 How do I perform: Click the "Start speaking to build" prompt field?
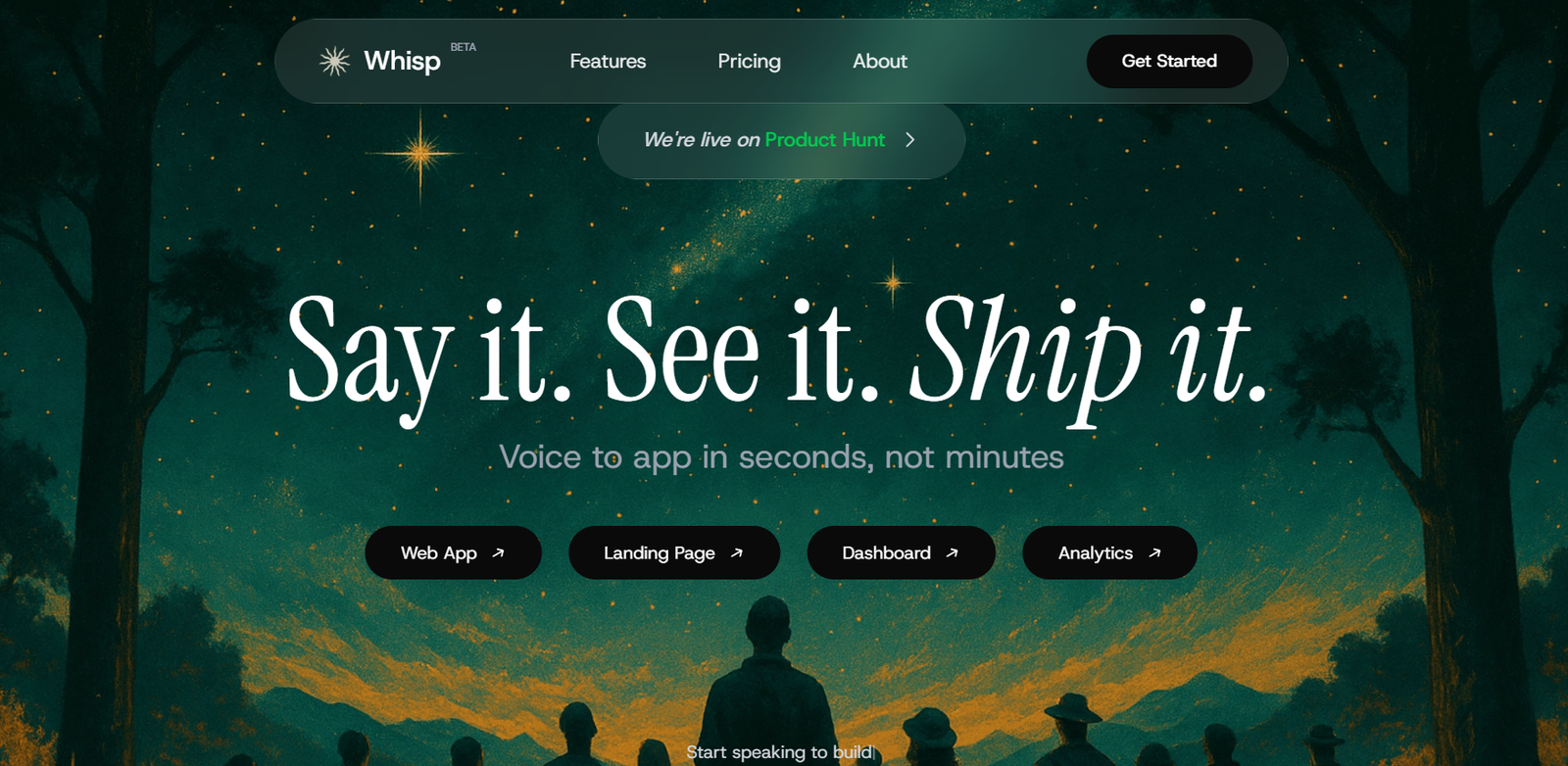(x=780, y=752)
